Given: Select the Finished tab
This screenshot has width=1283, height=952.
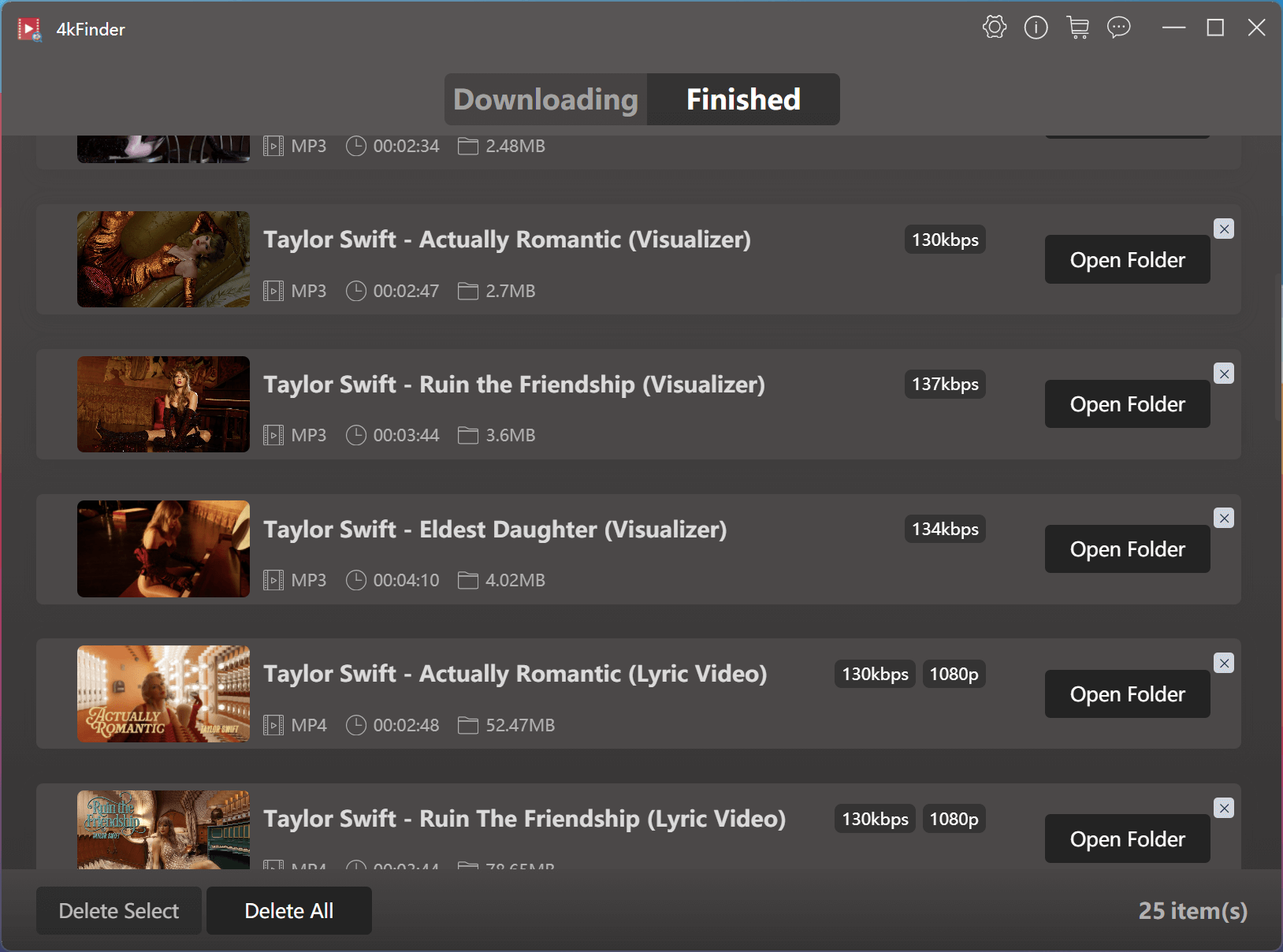Looking at the screenshot, I should 743,99.
